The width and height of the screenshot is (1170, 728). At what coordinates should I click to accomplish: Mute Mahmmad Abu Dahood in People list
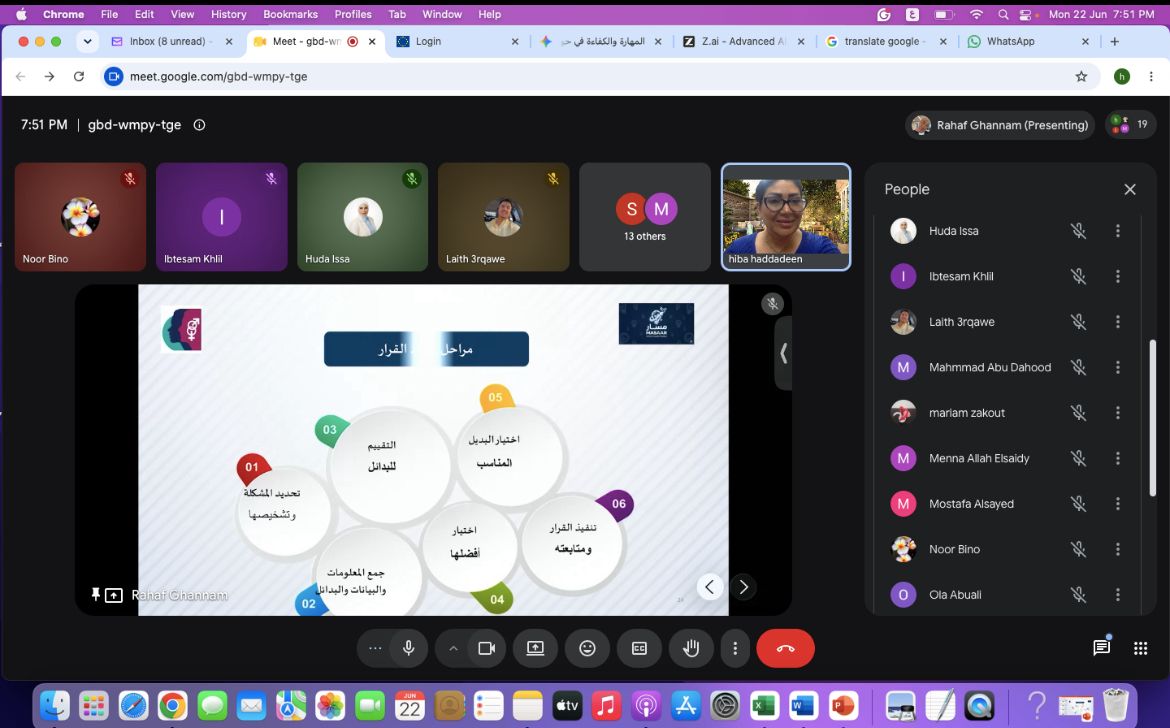pos(1078,367)
